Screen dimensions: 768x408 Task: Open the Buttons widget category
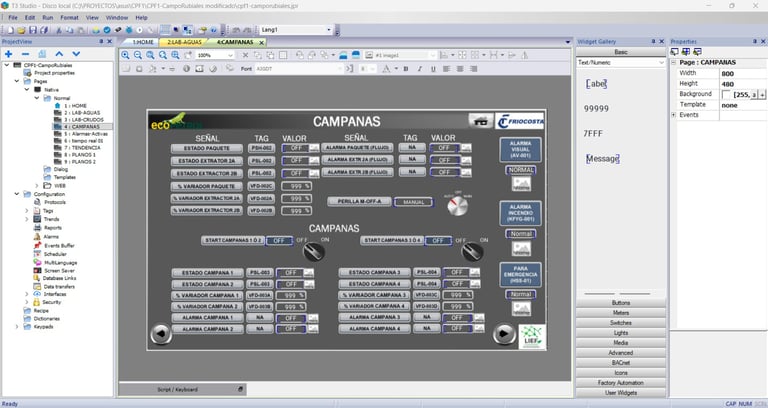(621, 303)
